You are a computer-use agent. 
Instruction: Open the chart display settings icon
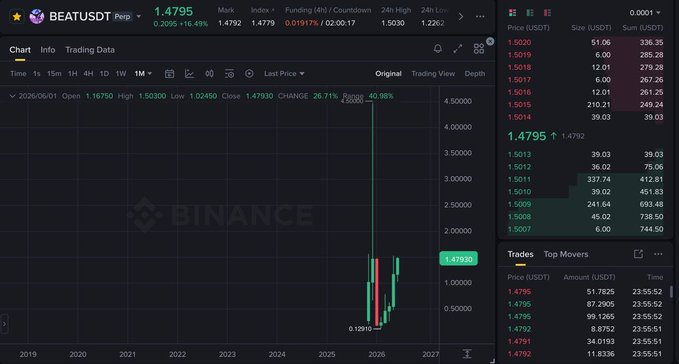point(230,74)
